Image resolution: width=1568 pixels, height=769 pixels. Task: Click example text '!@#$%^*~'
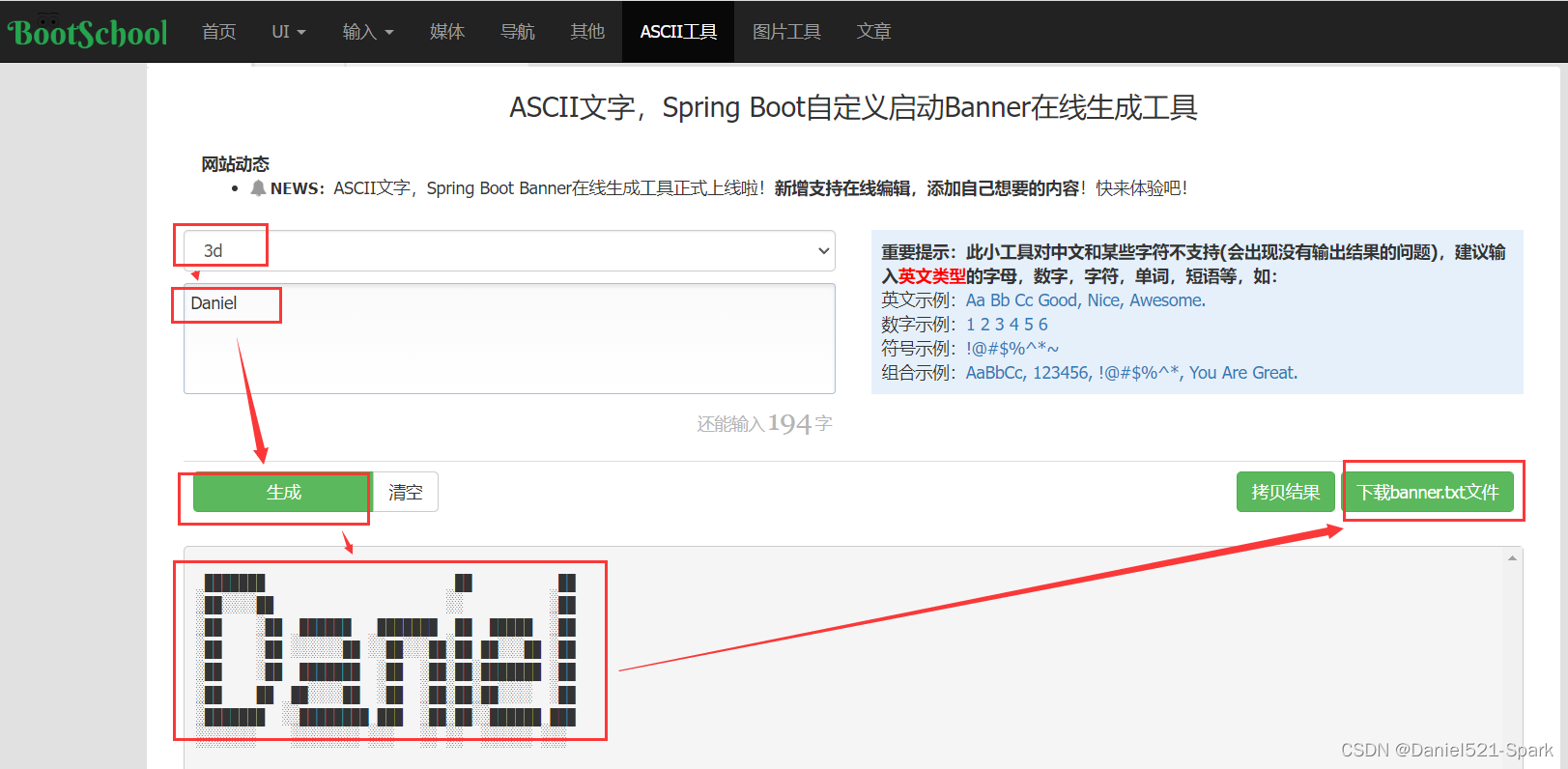tap(1012, 349)
